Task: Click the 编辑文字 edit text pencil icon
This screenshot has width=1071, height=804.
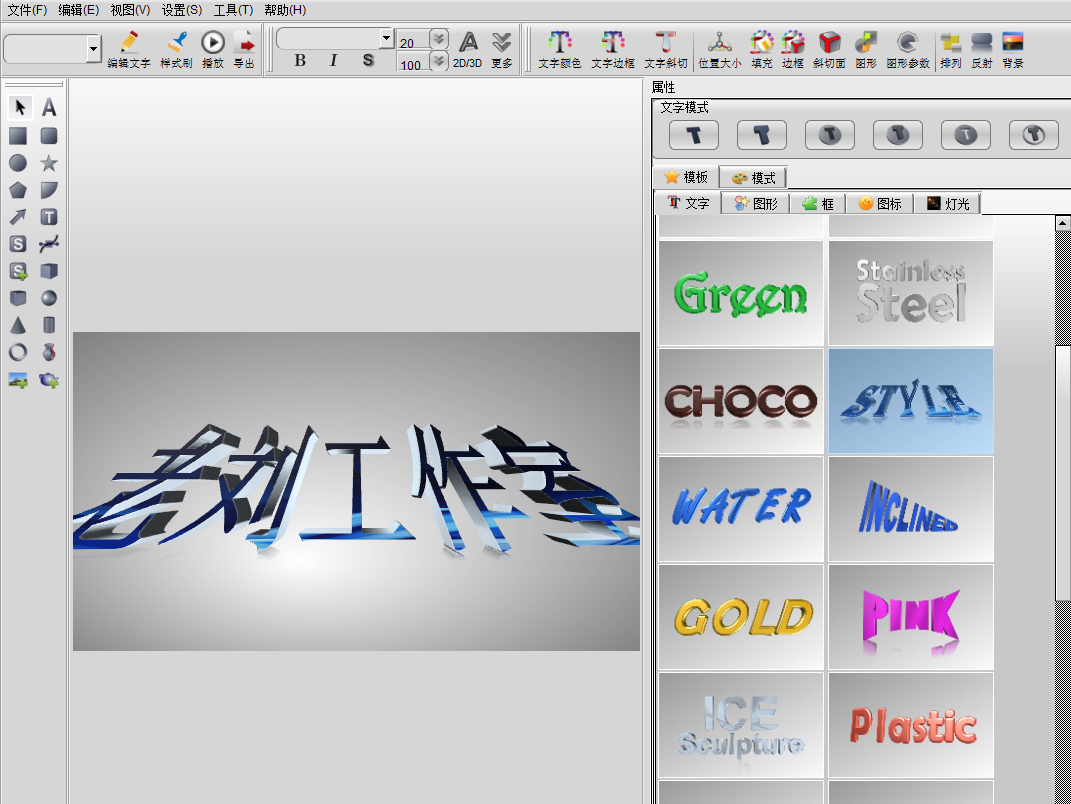Action: click(129, 42)
